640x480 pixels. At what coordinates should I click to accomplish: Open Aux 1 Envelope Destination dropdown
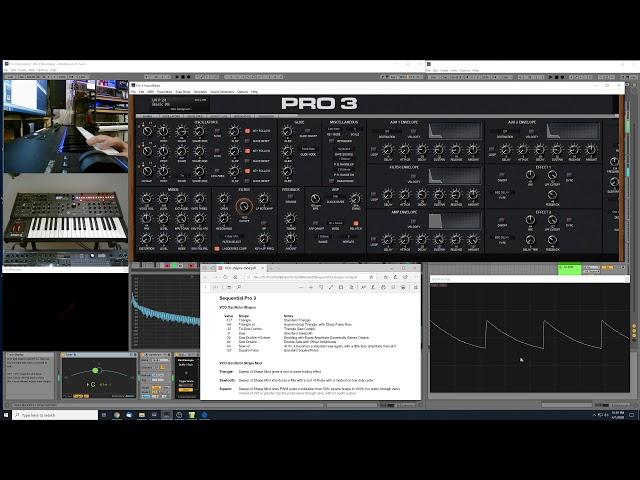[x=387, y=131]
